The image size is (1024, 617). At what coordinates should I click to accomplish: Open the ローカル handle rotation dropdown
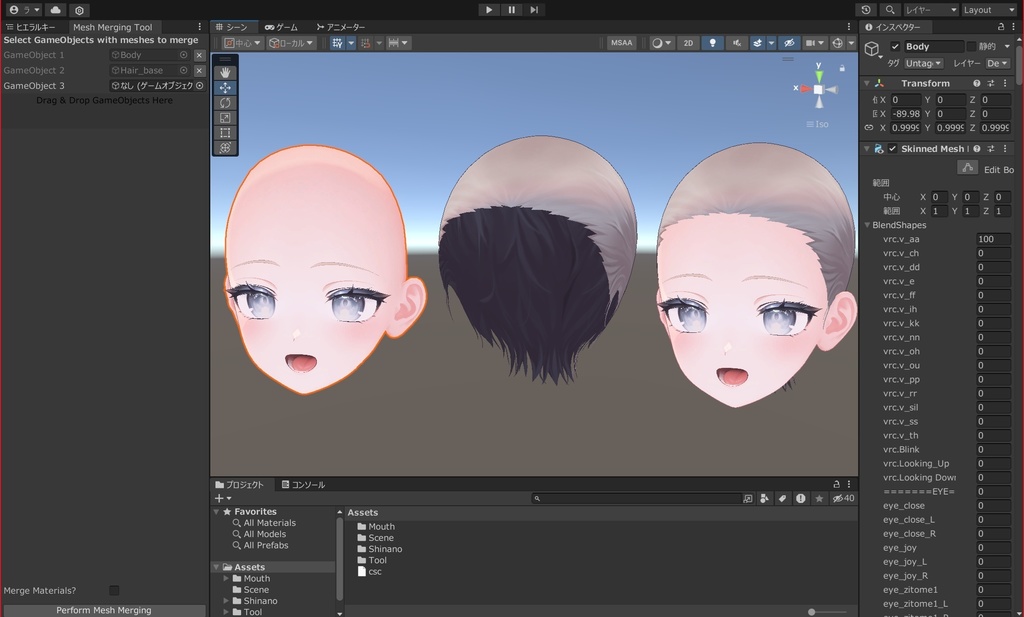(x=291, y=43)
